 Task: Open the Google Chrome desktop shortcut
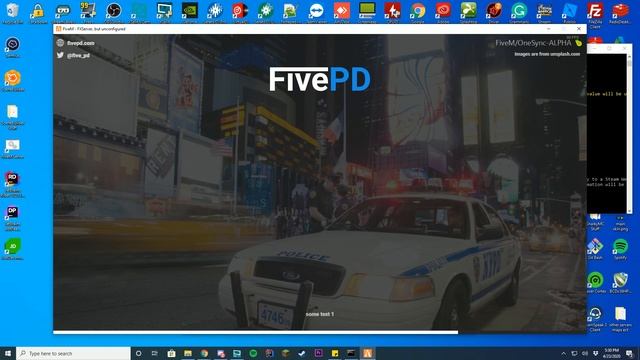[x=418, y=11]
